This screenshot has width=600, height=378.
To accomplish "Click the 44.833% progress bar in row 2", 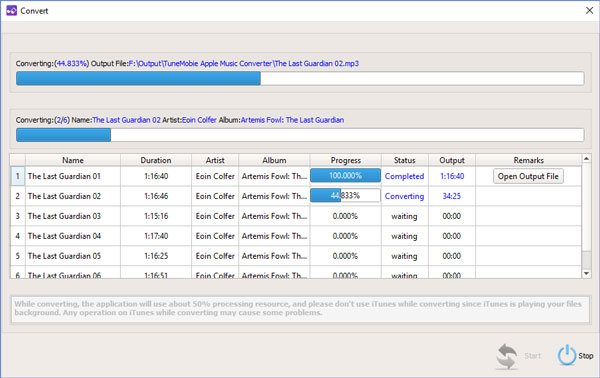I will point(345,196).
